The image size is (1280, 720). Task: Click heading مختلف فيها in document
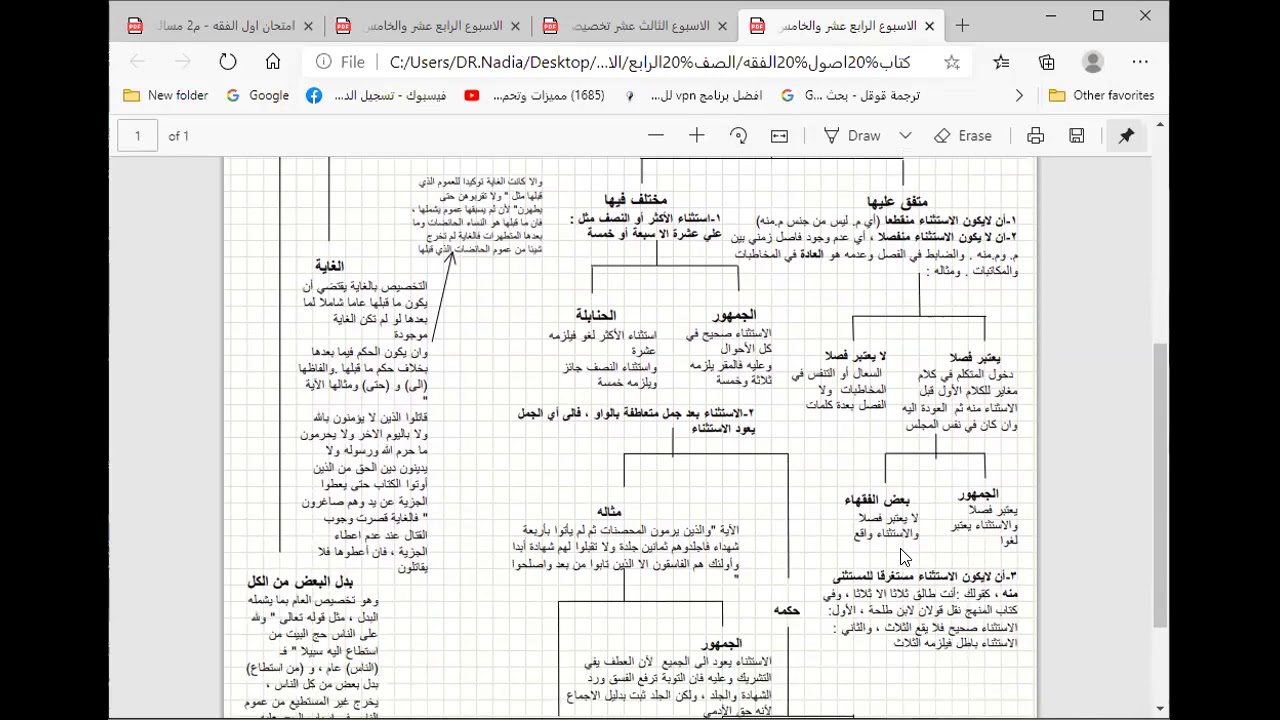pos(635,200)
